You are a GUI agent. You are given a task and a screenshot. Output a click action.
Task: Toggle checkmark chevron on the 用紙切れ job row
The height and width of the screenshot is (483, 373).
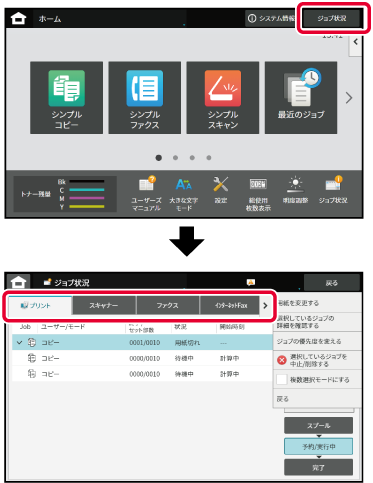click(x=19, y=342)
